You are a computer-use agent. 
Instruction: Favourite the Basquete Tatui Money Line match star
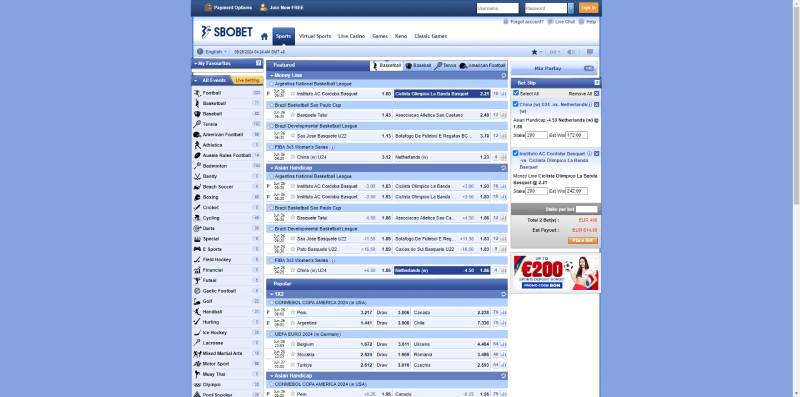click(293, 115)
